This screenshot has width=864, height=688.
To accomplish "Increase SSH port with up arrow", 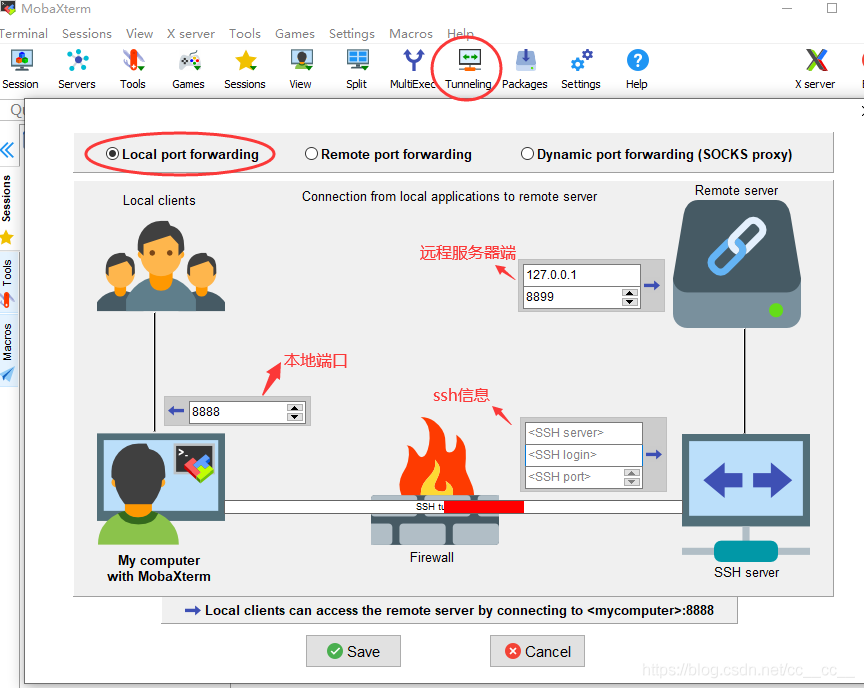I will pos(631,473).
